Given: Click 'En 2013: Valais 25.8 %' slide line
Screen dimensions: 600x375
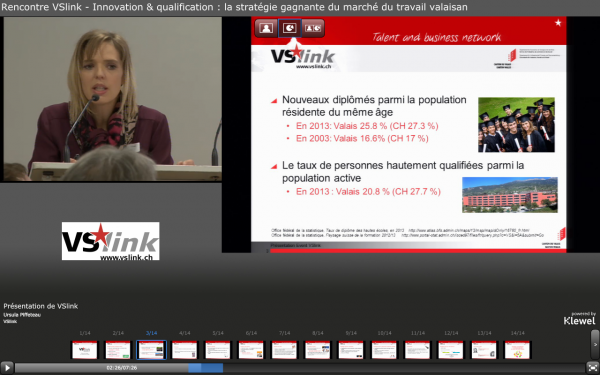Looking at the screenshot, I should coord(367,126).
